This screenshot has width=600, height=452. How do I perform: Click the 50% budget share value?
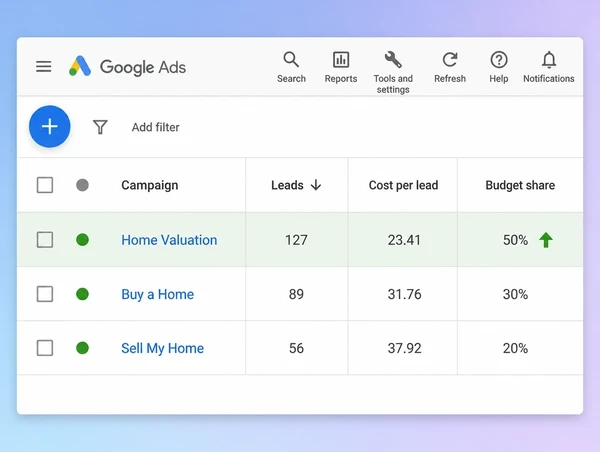pyautogui.click(x=515, y=240)
